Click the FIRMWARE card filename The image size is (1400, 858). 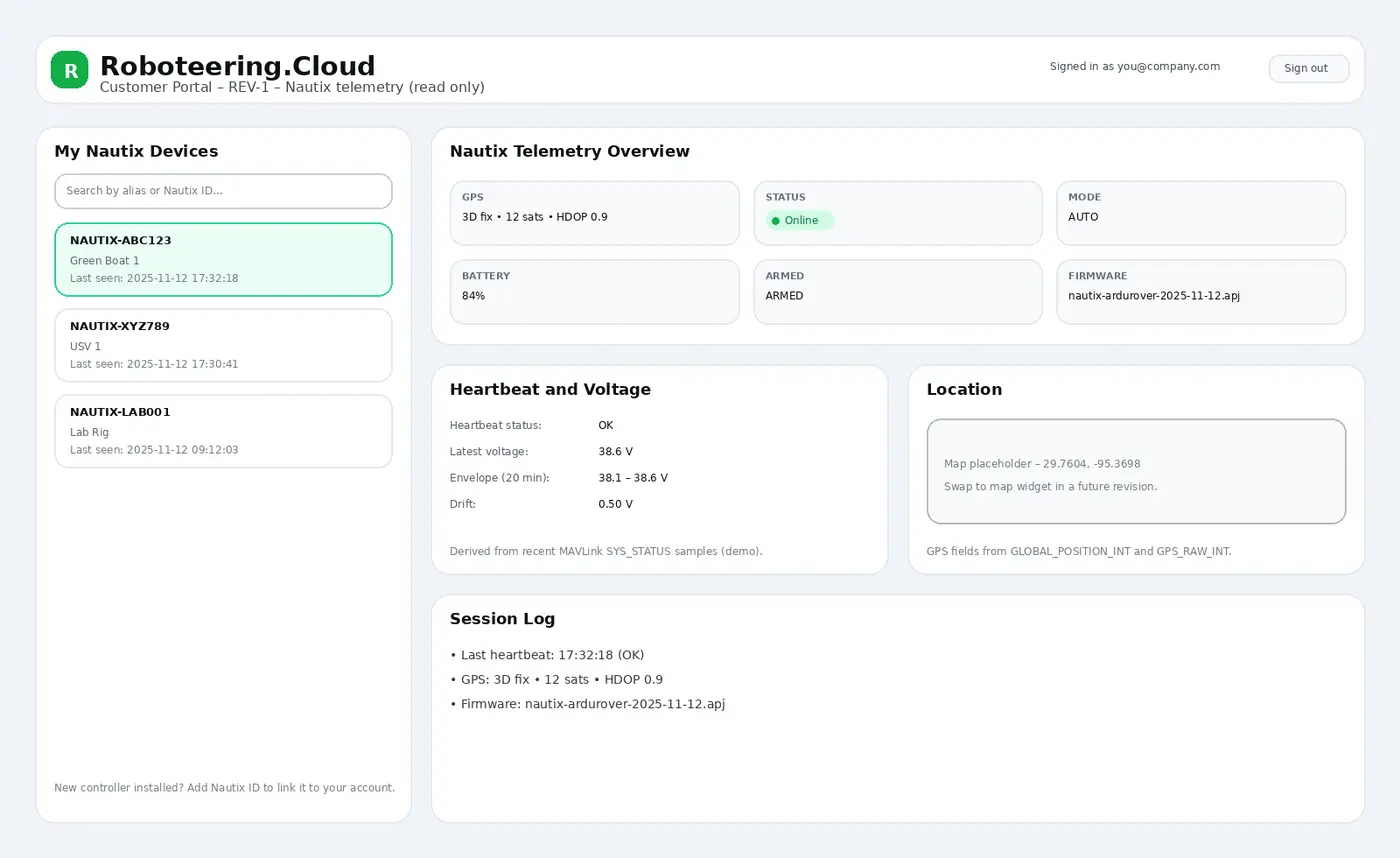pyautogui.click(x=1154, y=296)
